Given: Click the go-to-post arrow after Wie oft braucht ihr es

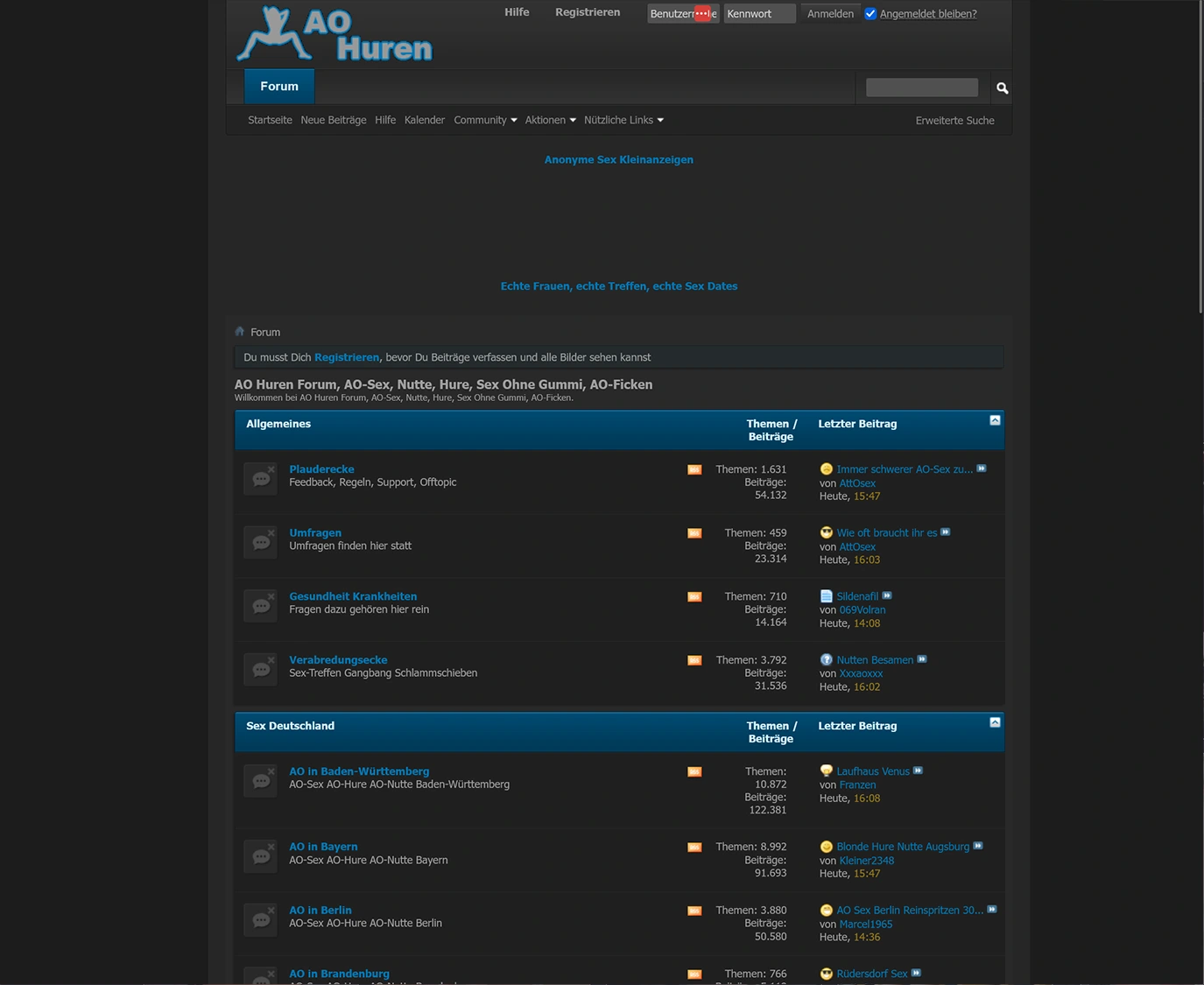Looking at the screenshot, I should [x=946, y=532].
